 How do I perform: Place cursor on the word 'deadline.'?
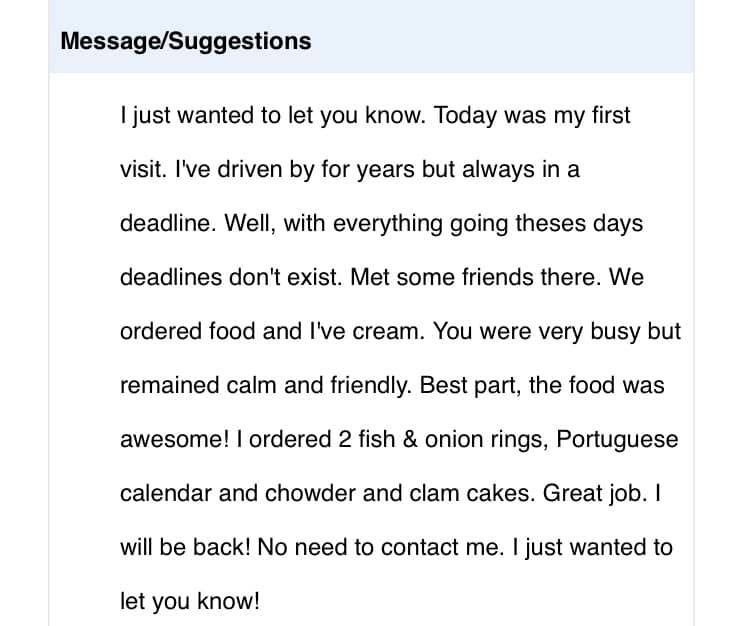(168, 223)
